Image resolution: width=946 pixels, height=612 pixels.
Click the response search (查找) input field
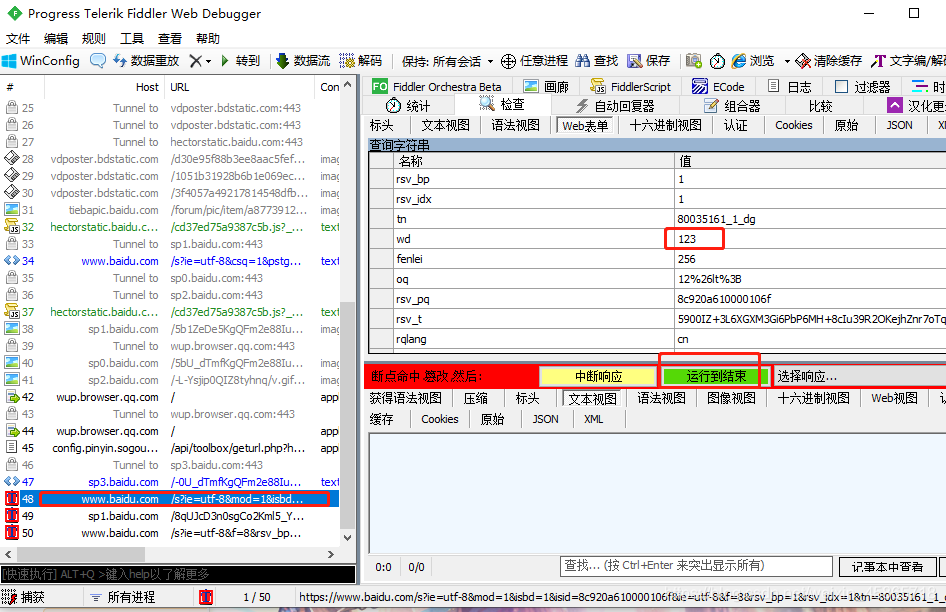point(696,566)
